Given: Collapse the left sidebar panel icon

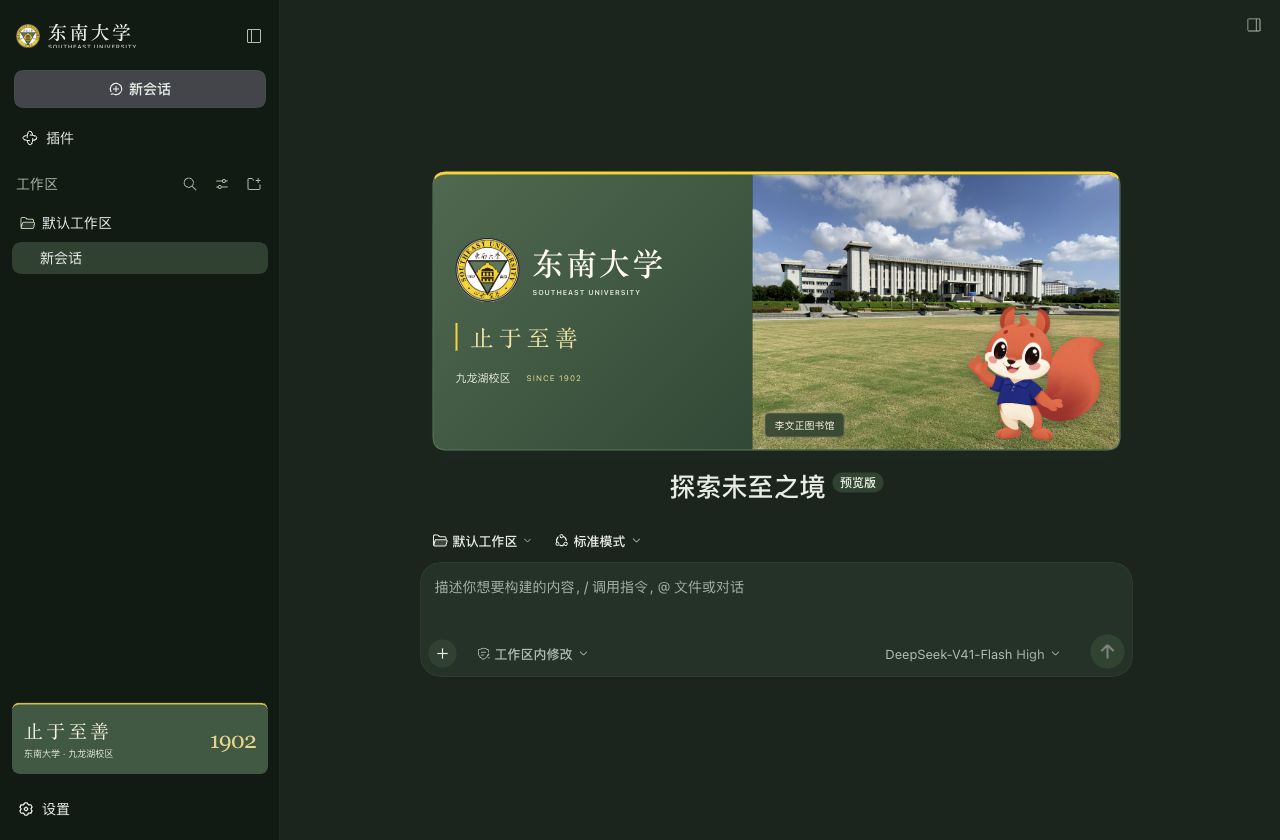Looking at the screenshot, I should [x=254, y=36].
